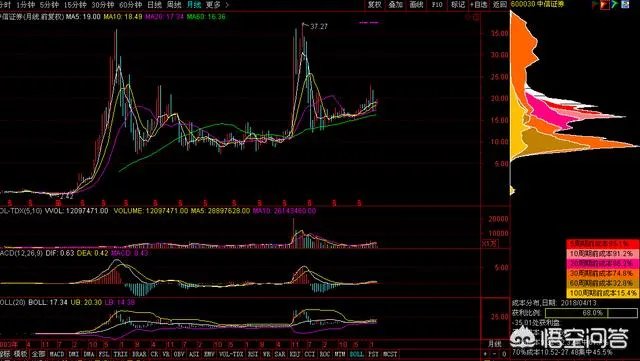This screenshot has height=361, width=640.
Task: Click the 100周期前成本15.4% legend swatch
Action: (602, 293)
